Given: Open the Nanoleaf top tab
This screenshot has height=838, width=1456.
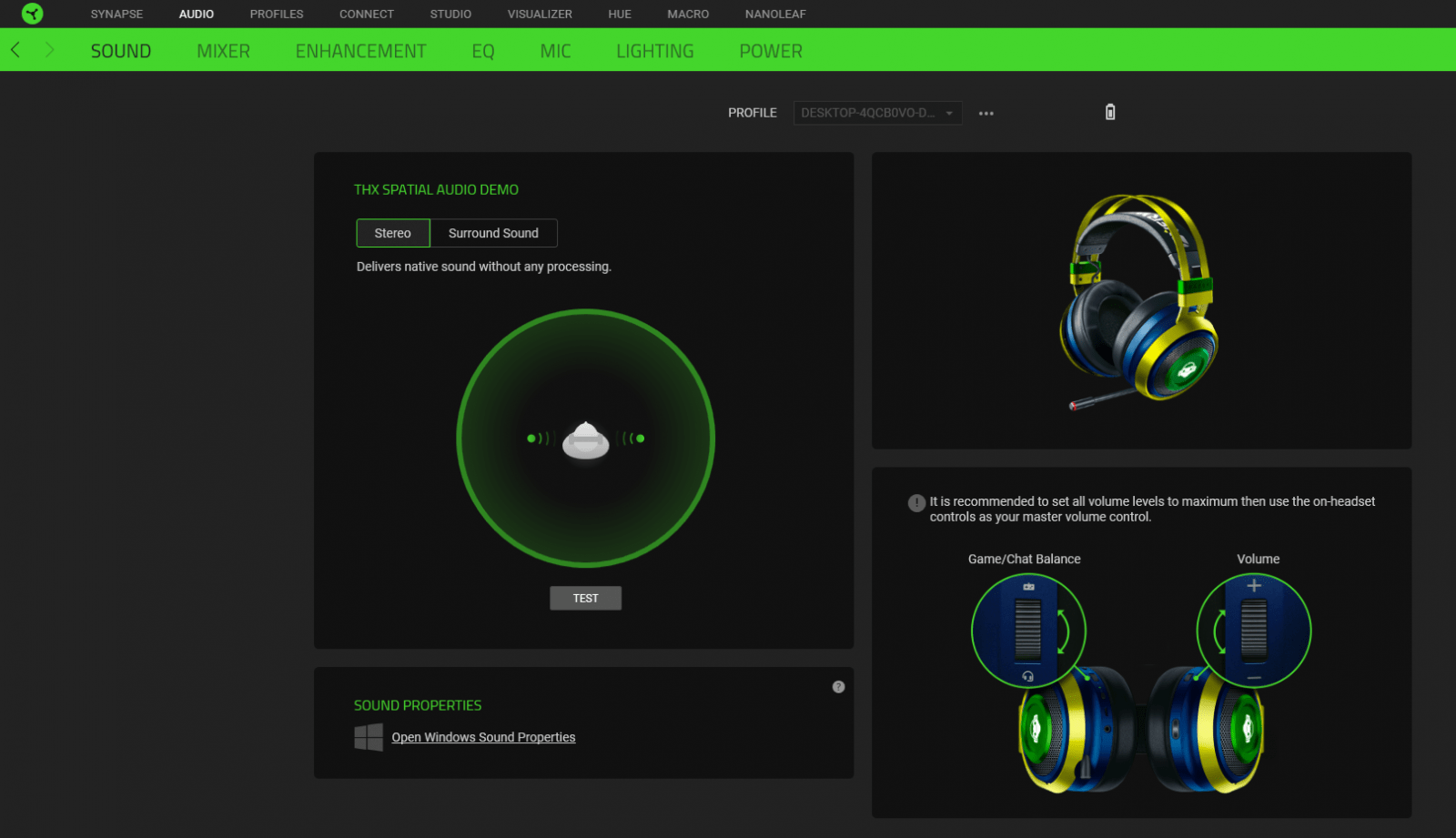Looking at the screenshot, I should pyautogui.click(x=775, y=14).
